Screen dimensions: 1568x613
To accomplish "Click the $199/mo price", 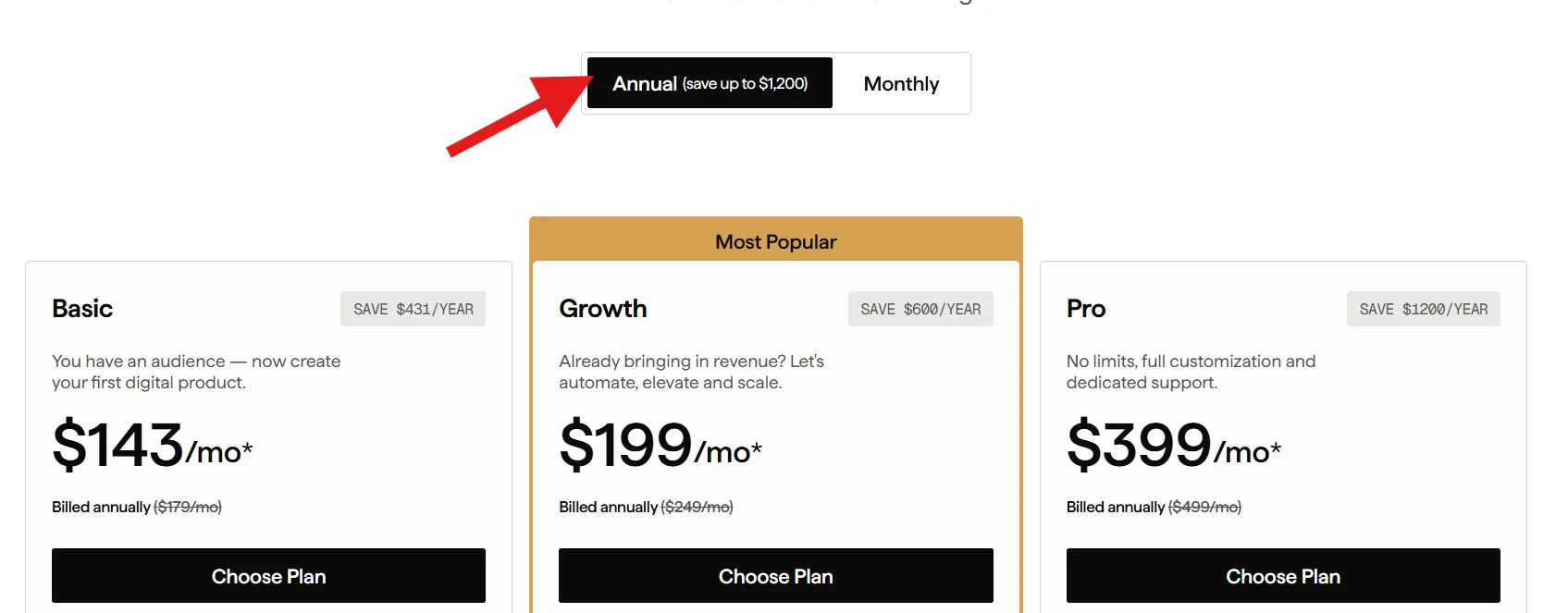I will pyautogui.click(x=660, y=446).
